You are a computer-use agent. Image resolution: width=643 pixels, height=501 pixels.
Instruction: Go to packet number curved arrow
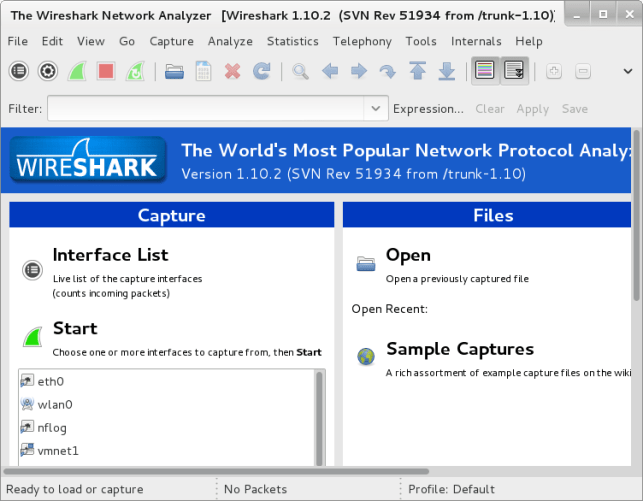click(x=388, y=71)
